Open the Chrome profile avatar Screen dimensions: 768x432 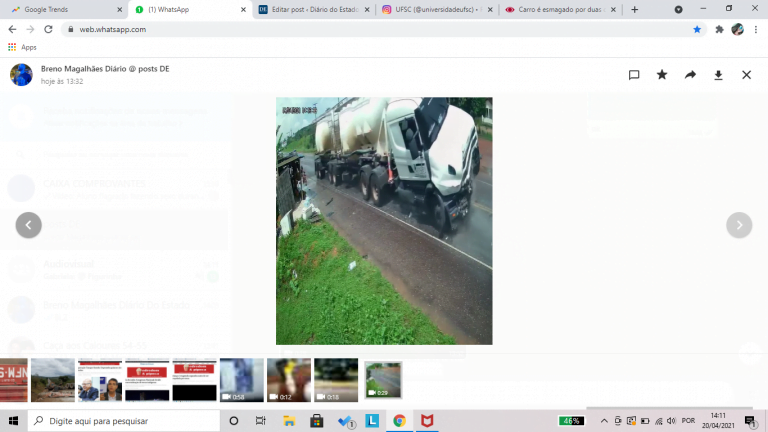738,29
